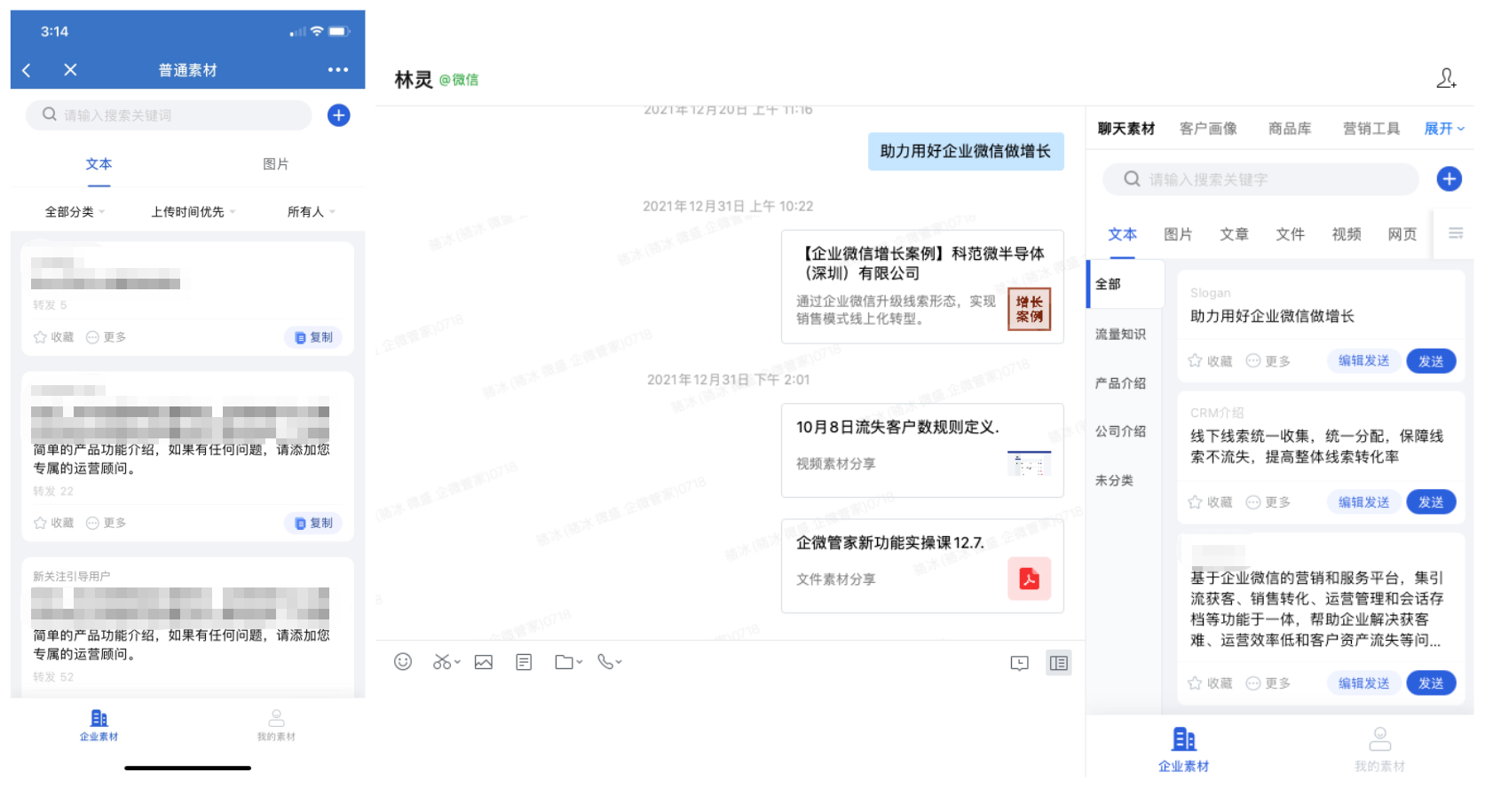This screenshot has width=1493, height=812.
Task: Switch to the 客户画像 tab
Action: 1208,129
